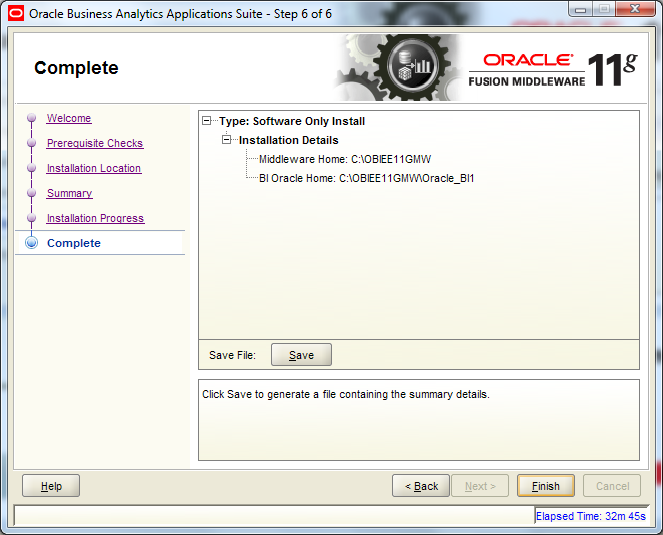Image resolution: width=663 pixels, height=535 pixels.
Task: Save the installation summary file
Action: 301,355
